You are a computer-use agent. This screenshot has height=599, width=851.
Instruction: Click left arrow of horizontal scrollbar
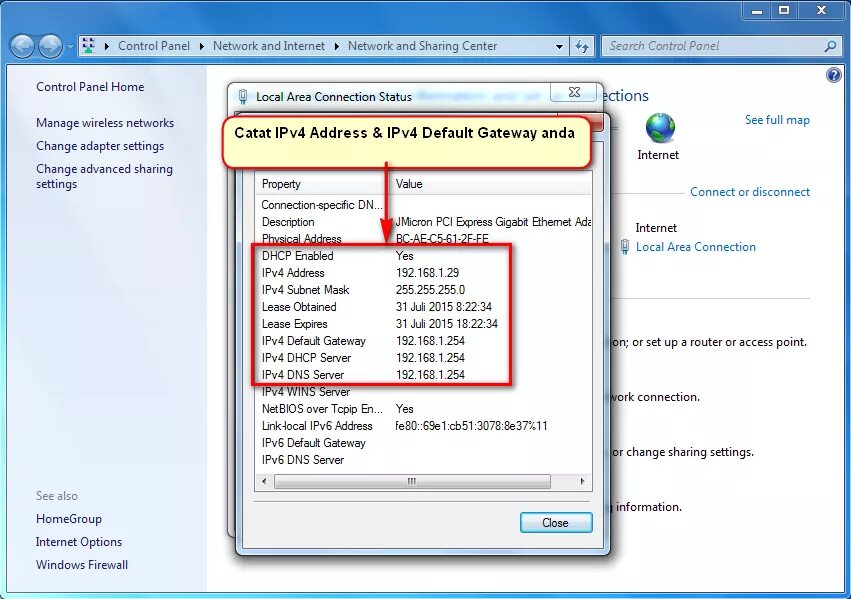click(x=264, y=481)
